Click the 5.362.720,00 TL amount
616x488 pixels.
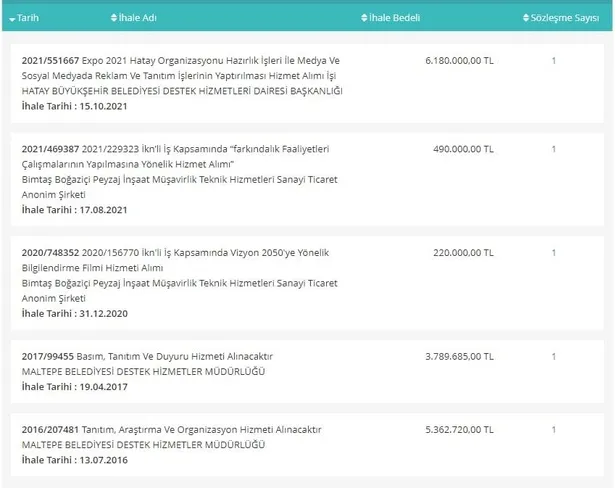[x=459, y=429]
